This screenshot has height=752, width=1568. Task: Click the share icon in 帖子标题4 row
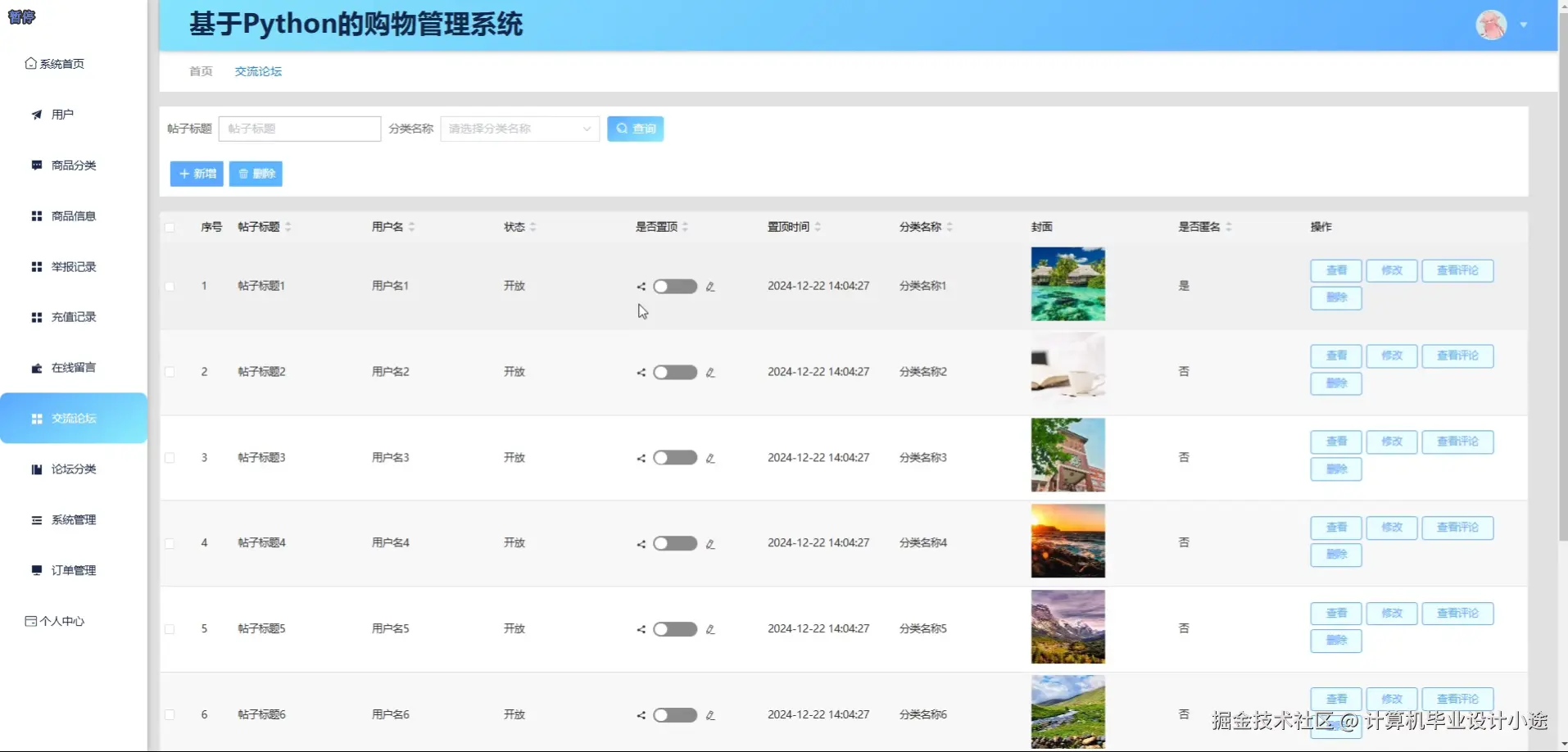[x=641, y=544]
